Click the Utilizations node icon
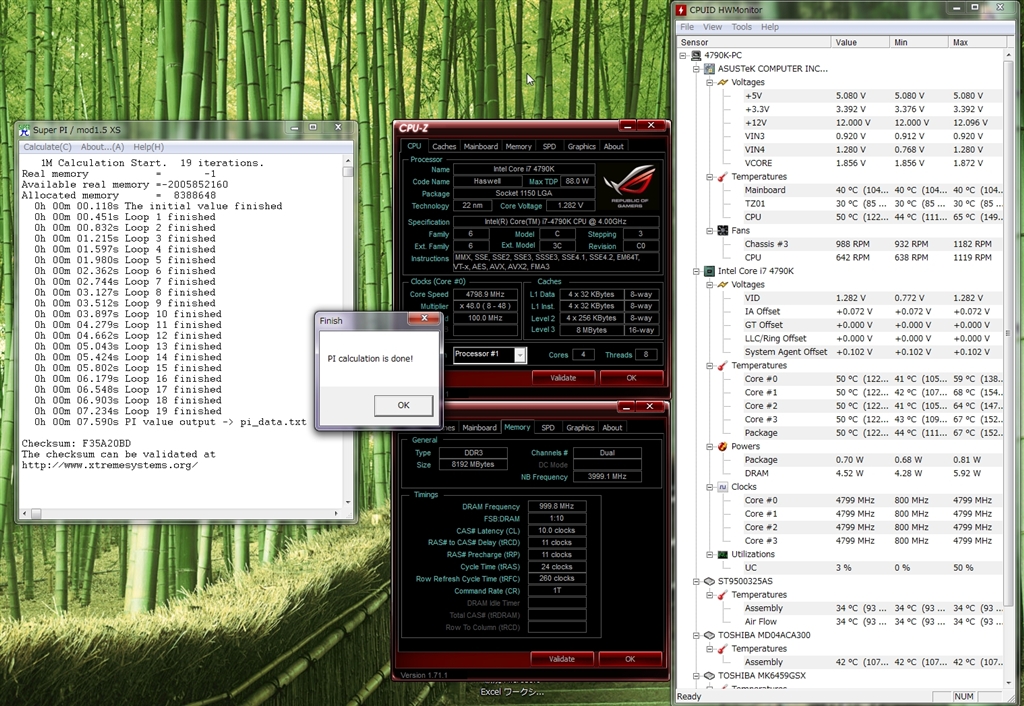The width and height of the screenshot is (1024, 706). (722, 554)
